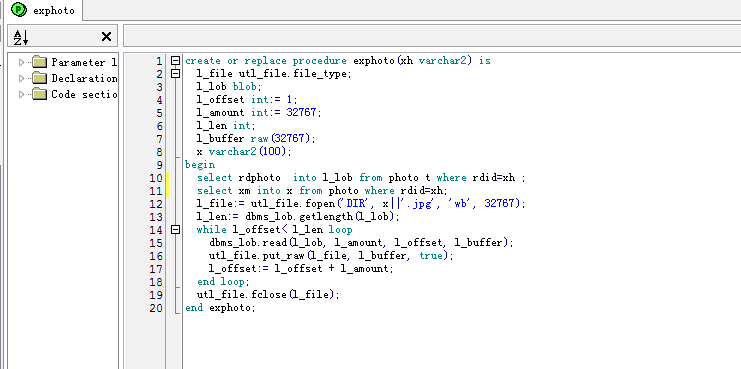Click 'l_offset + l_amount' on line 17

point(332,269)
